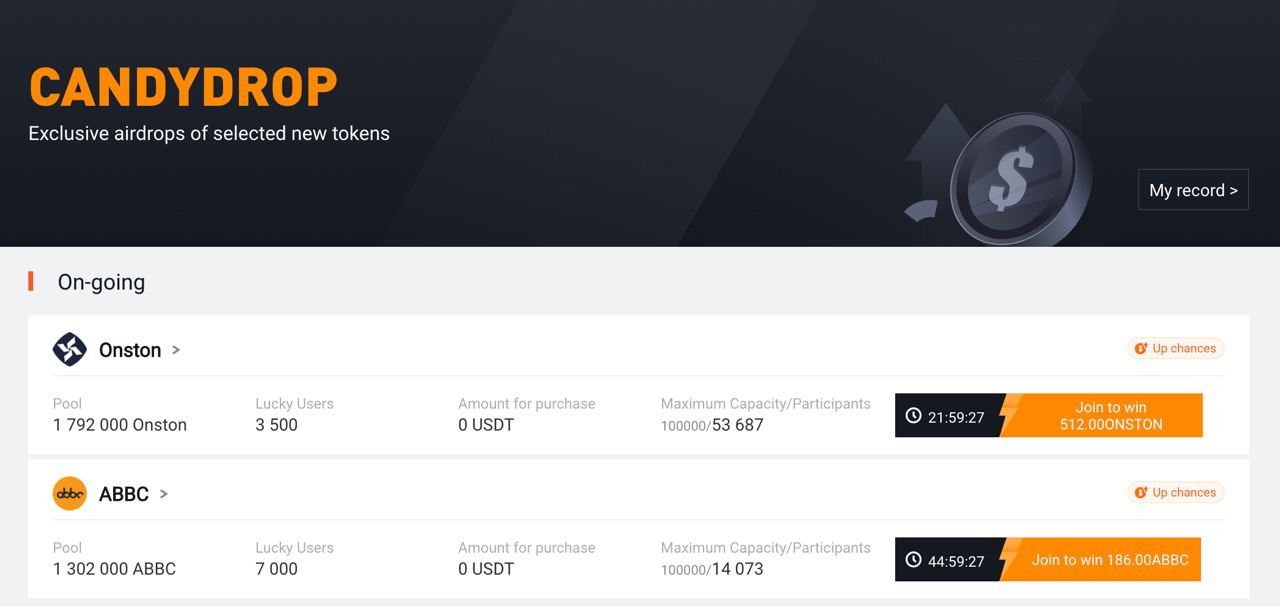Open the ABBC project name link
Viewport: 1280px width, 606px height.
pyautogui.click(x=124, y=494)
